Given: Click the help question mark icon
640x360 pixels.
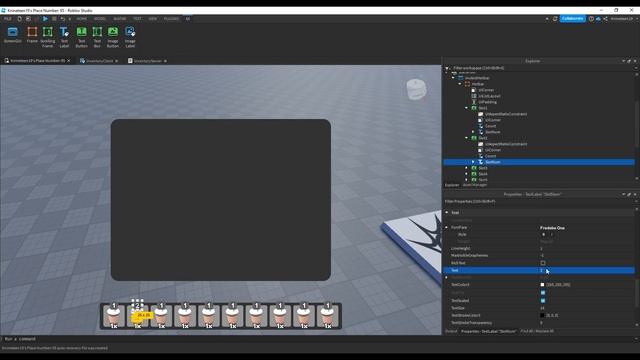Looking at the screenshot, I should pyautogui.click(x=591, y=19).
